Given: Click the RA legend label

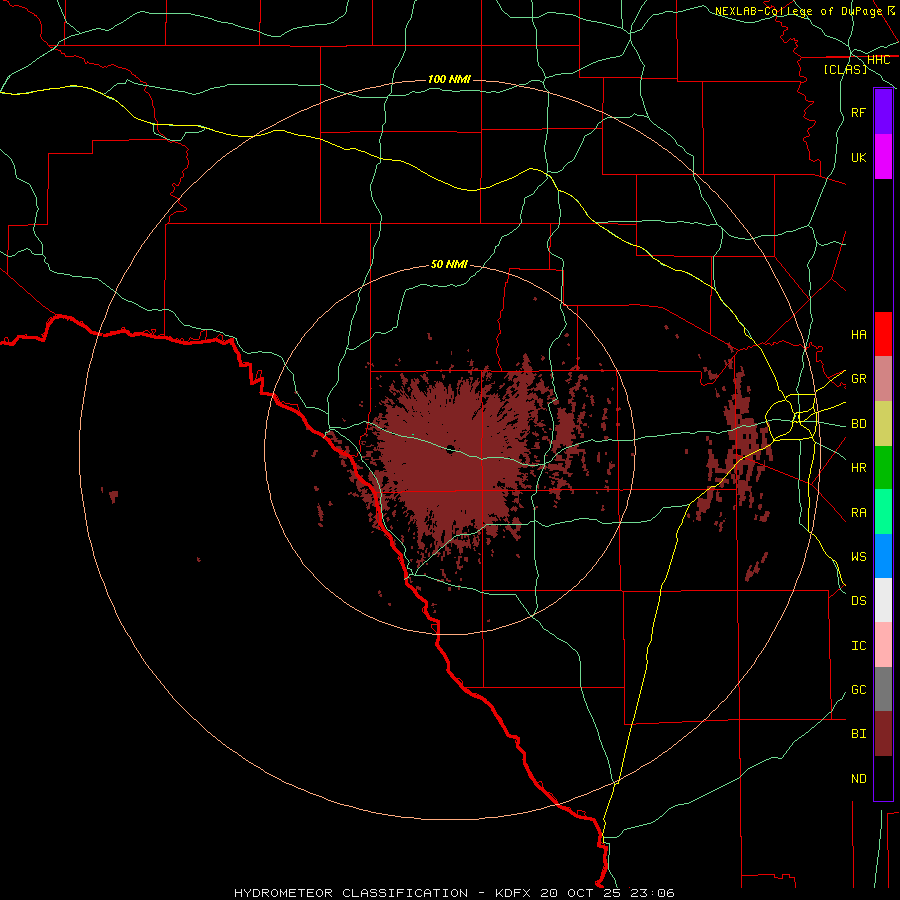Looking at the screenshot, I should point(858,513).
